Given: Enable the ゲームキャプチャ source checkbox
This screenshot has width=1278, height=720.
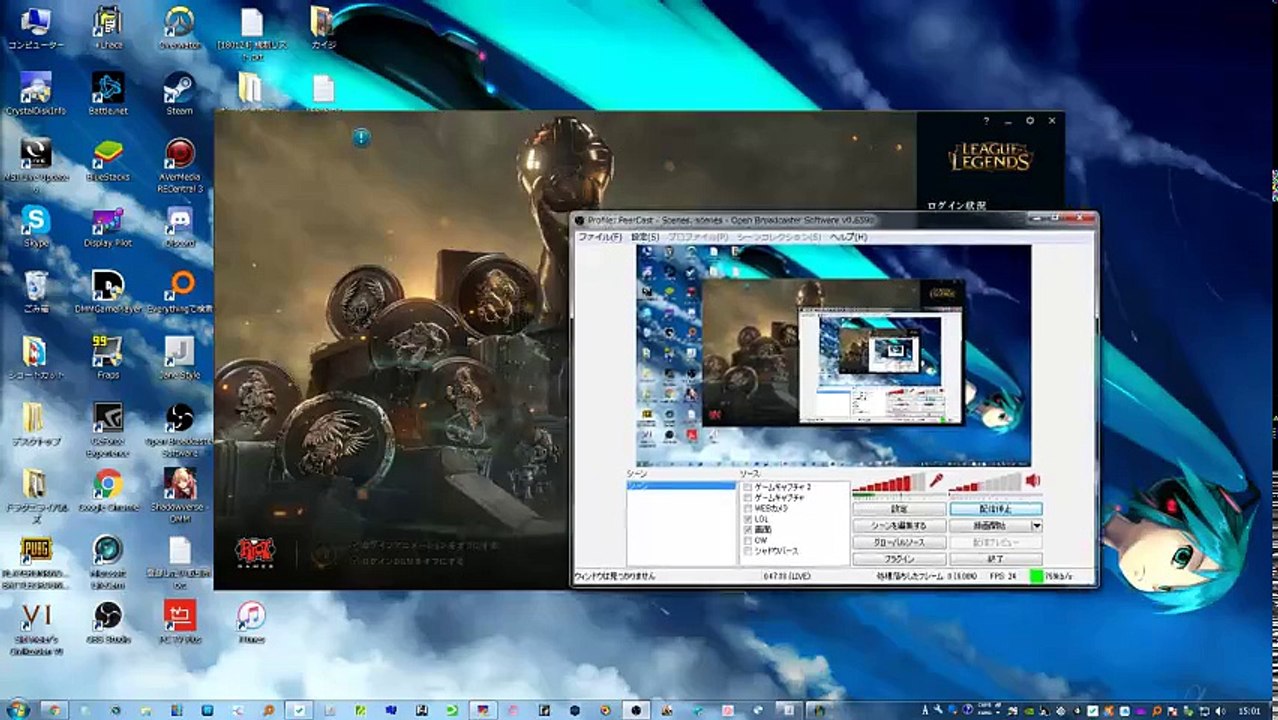Looking at the screenshot, I should [x=747, y=498].
